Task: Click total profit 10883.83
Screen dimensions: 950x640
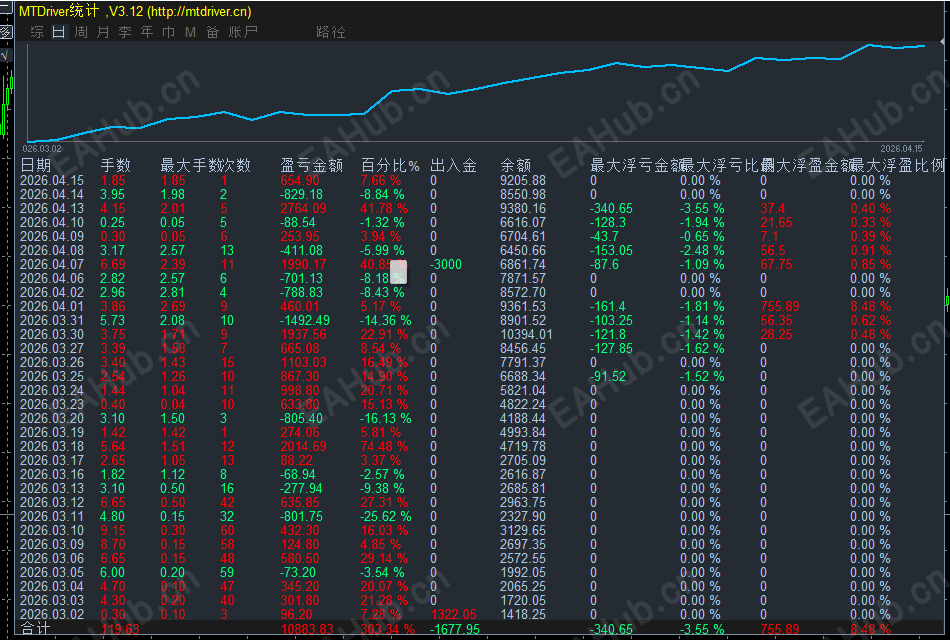Action: tap(307, 629)
